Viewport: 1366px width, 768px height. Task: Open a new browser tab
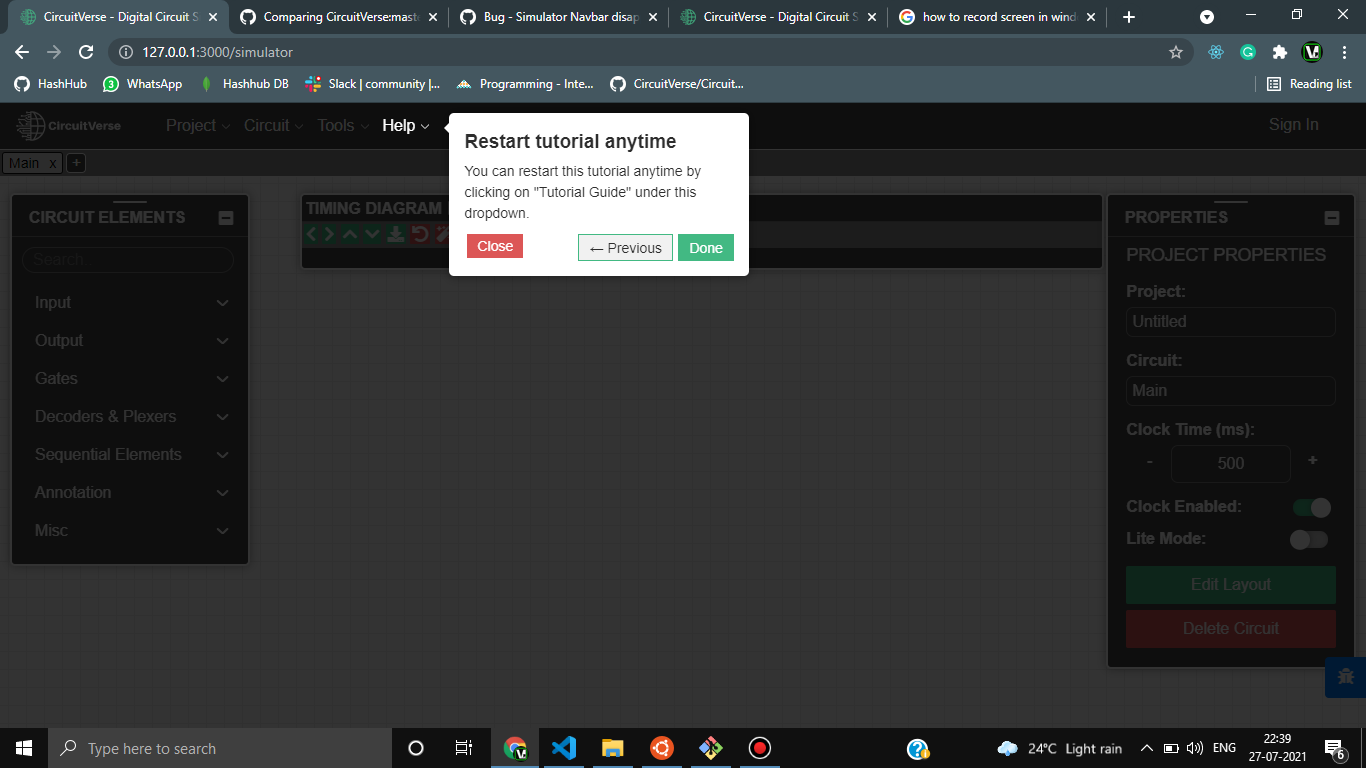(1129, 17)
